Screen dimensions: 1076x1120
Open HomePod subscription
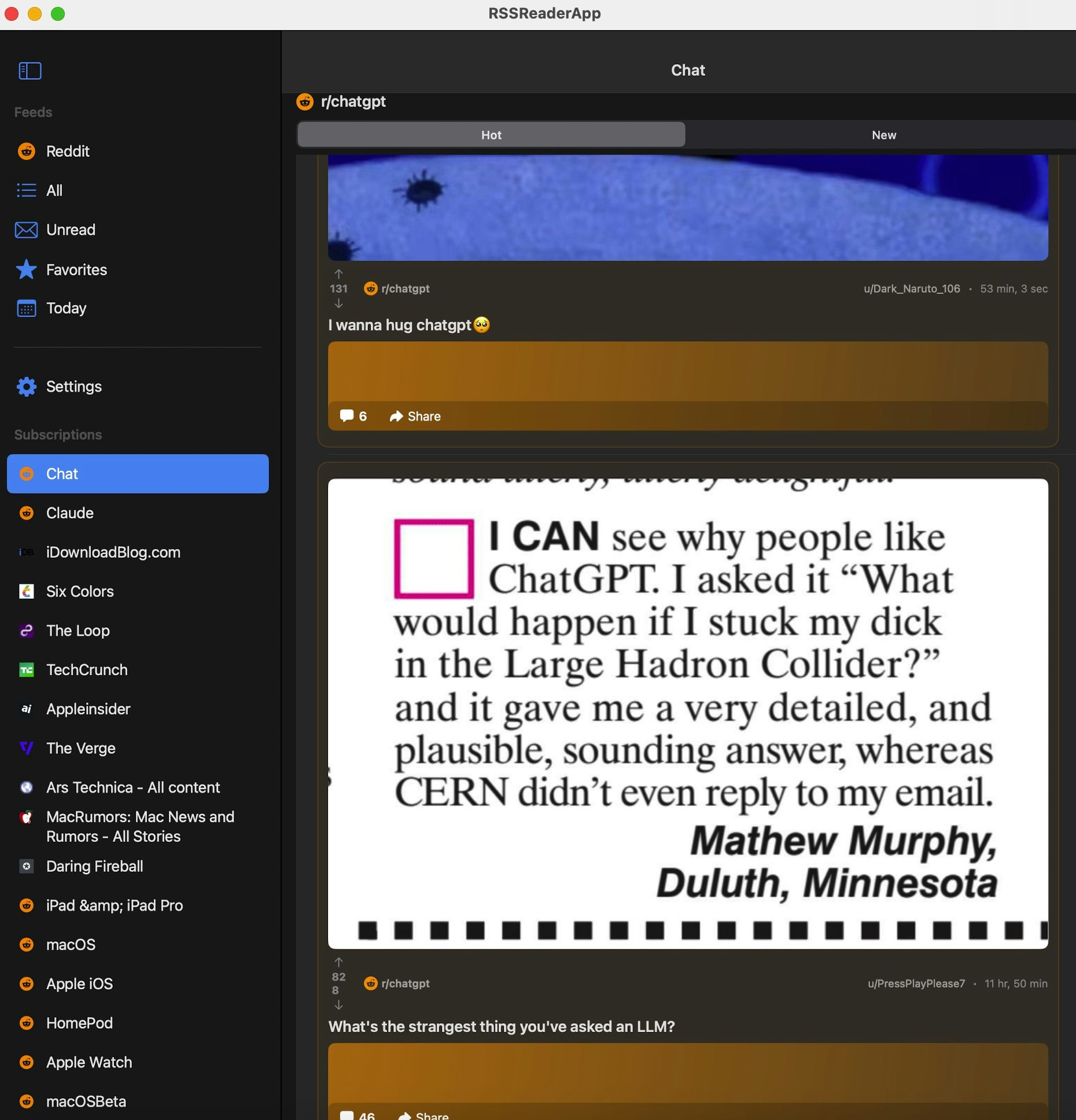pyautogui.click(x=138, y=1023)
